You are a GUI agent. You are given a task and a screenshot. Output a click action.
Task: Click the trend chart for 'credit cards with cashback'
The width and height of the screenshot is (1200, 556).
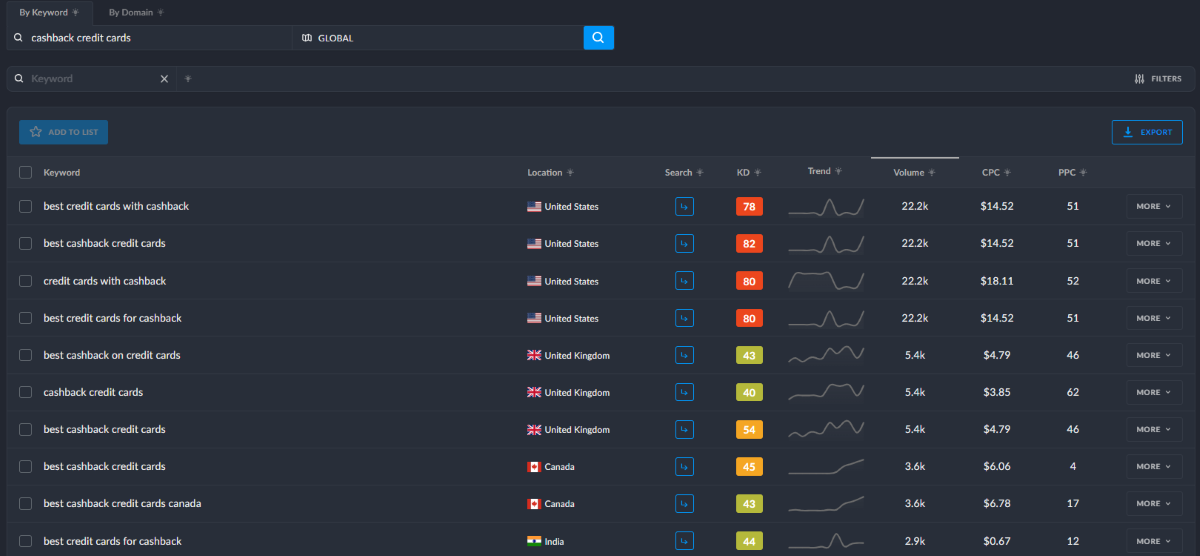click(826, 281)
